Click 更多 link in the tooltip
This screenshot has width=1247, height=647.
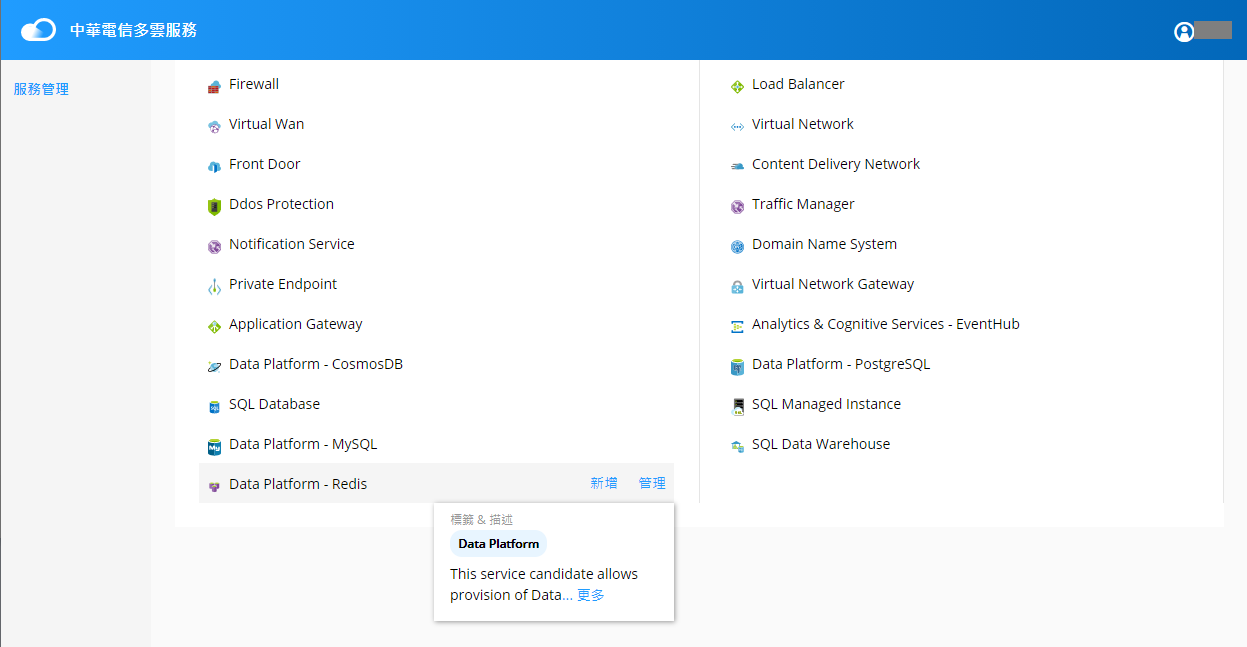pos(591,595)
